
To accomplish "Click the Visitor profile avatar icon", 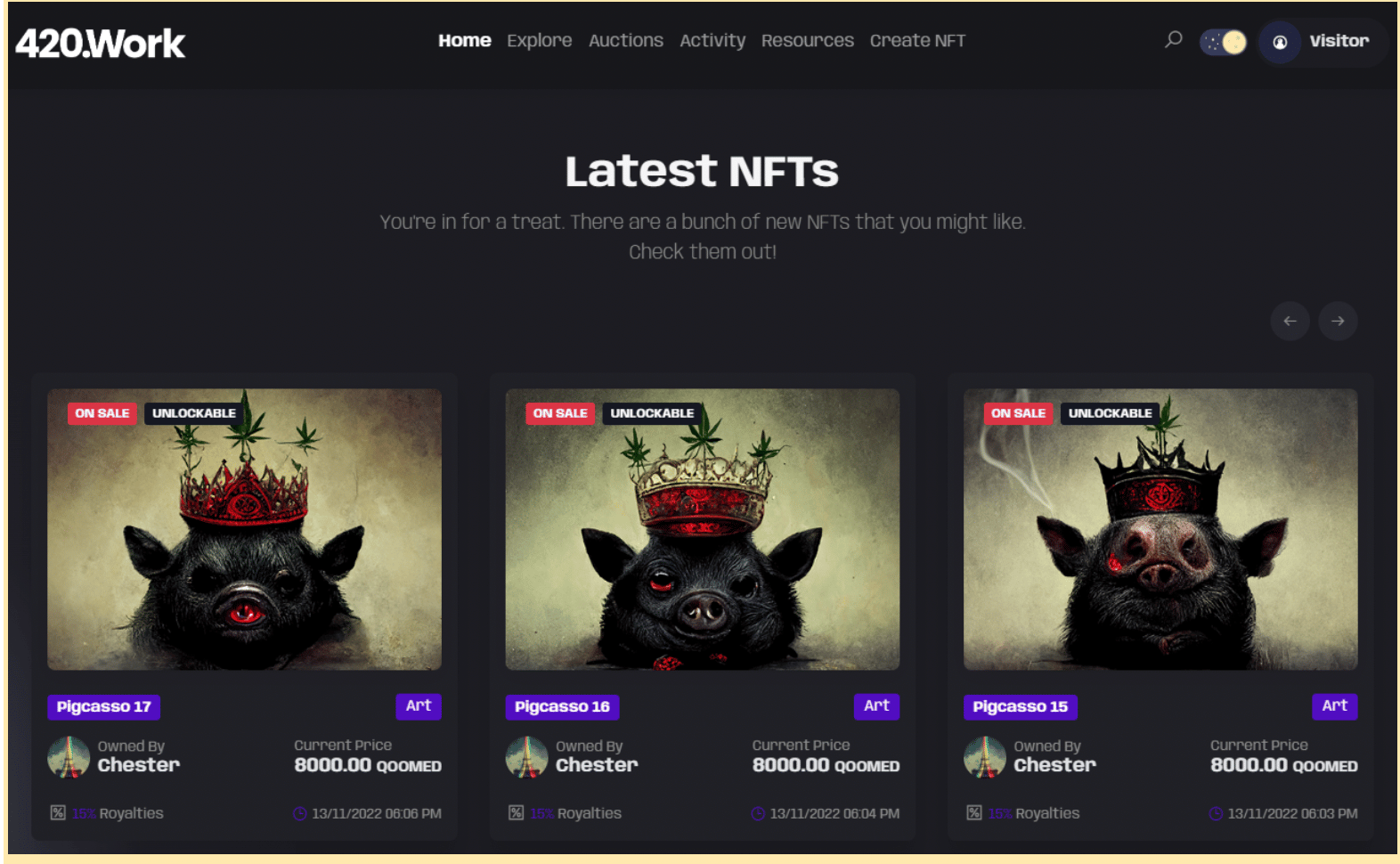I will [1280, 42].
